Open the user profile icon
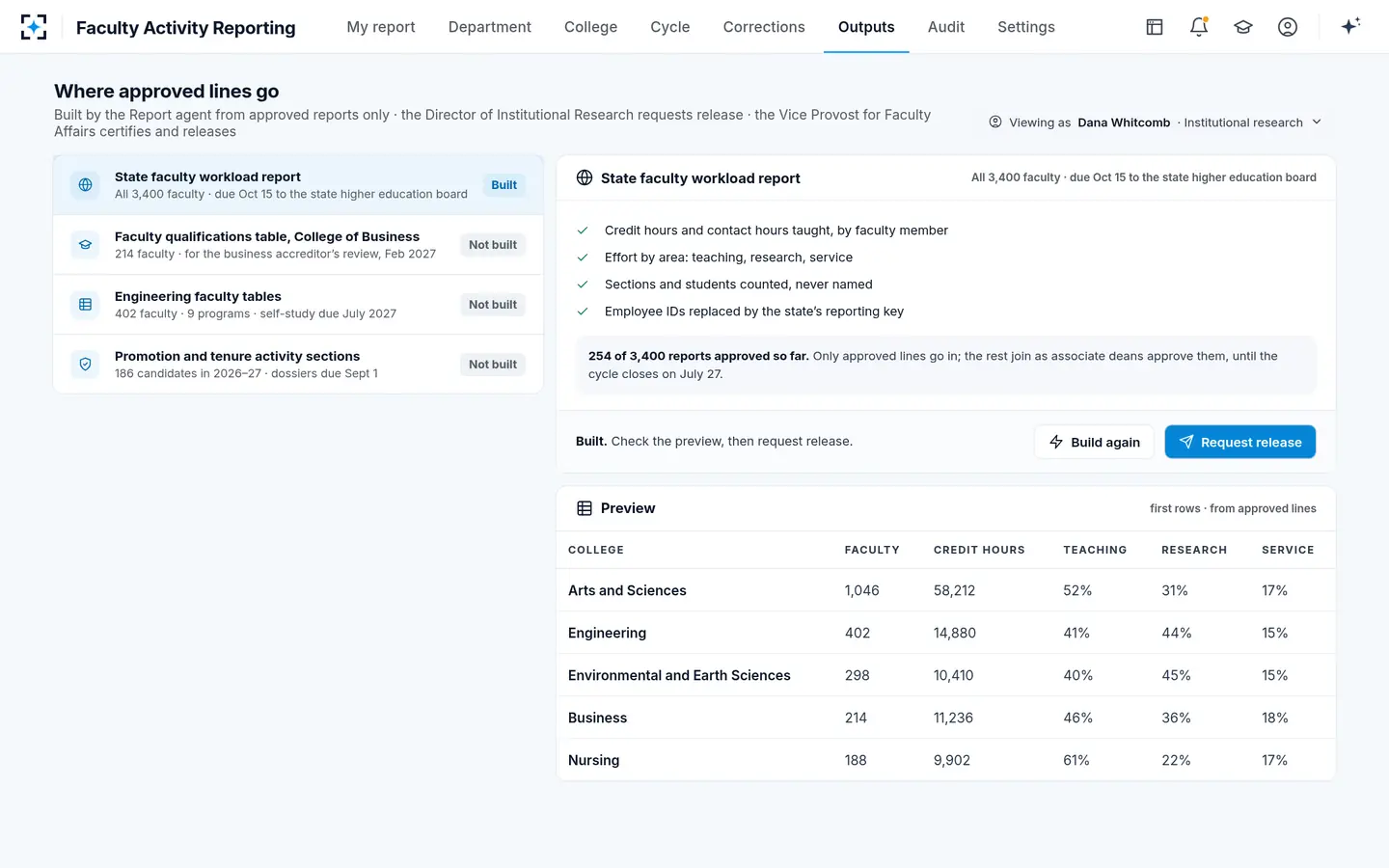This screenshot has height=868, width=1389. point(1288,27)
